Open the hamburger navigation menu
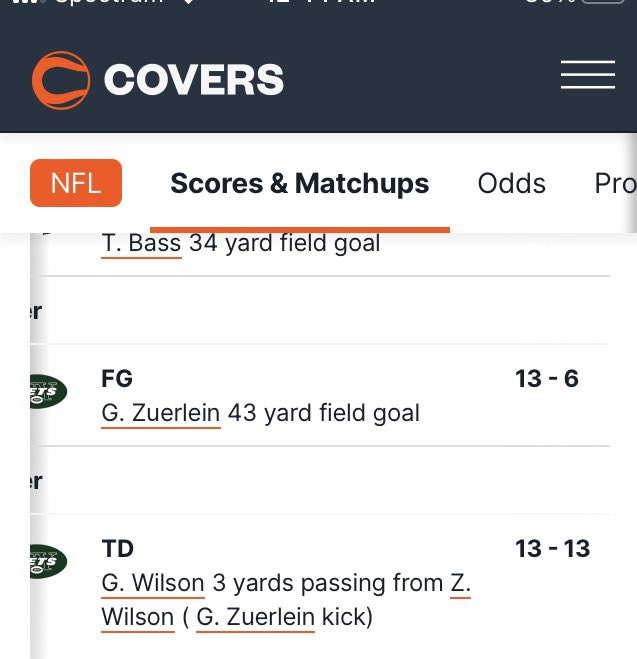 click(587, 76)
